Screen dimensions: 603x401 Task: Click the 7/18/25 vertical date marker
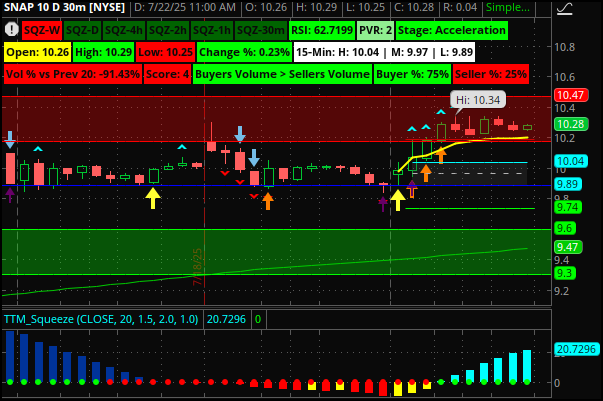click(x=197, y=267)
